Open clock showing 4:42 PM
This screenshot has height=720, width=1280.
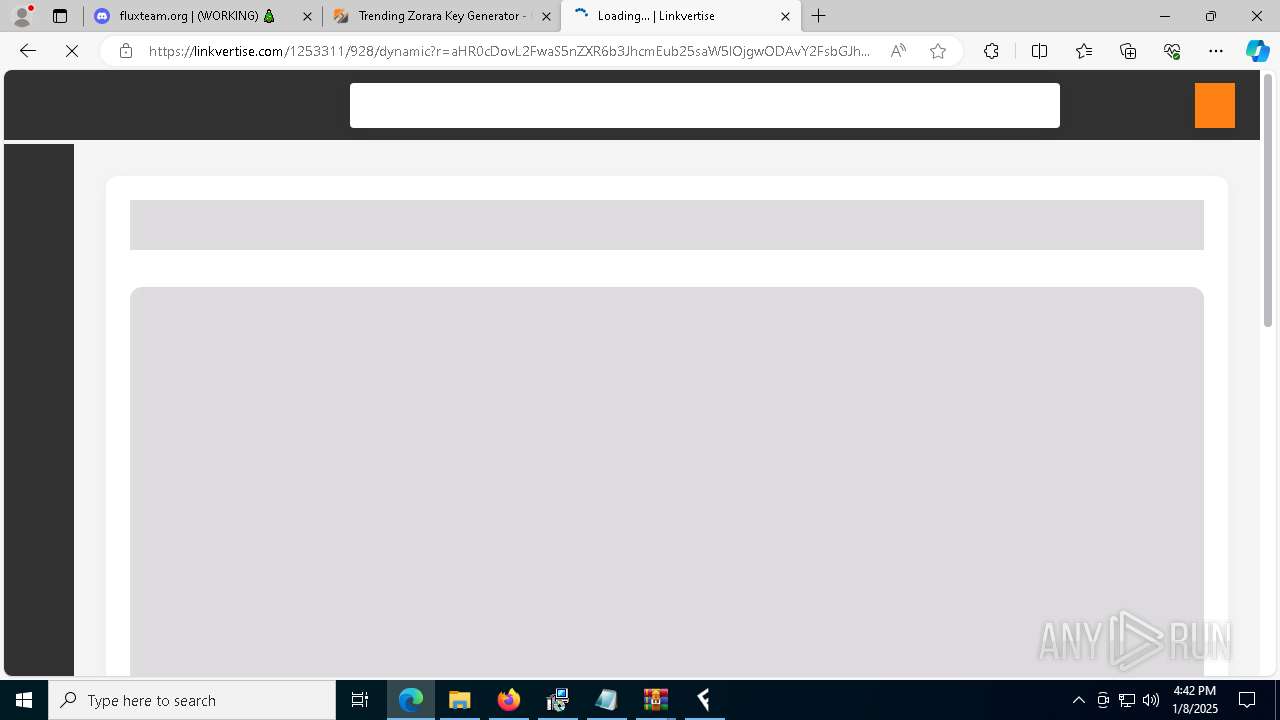(x=1195, y=700)
